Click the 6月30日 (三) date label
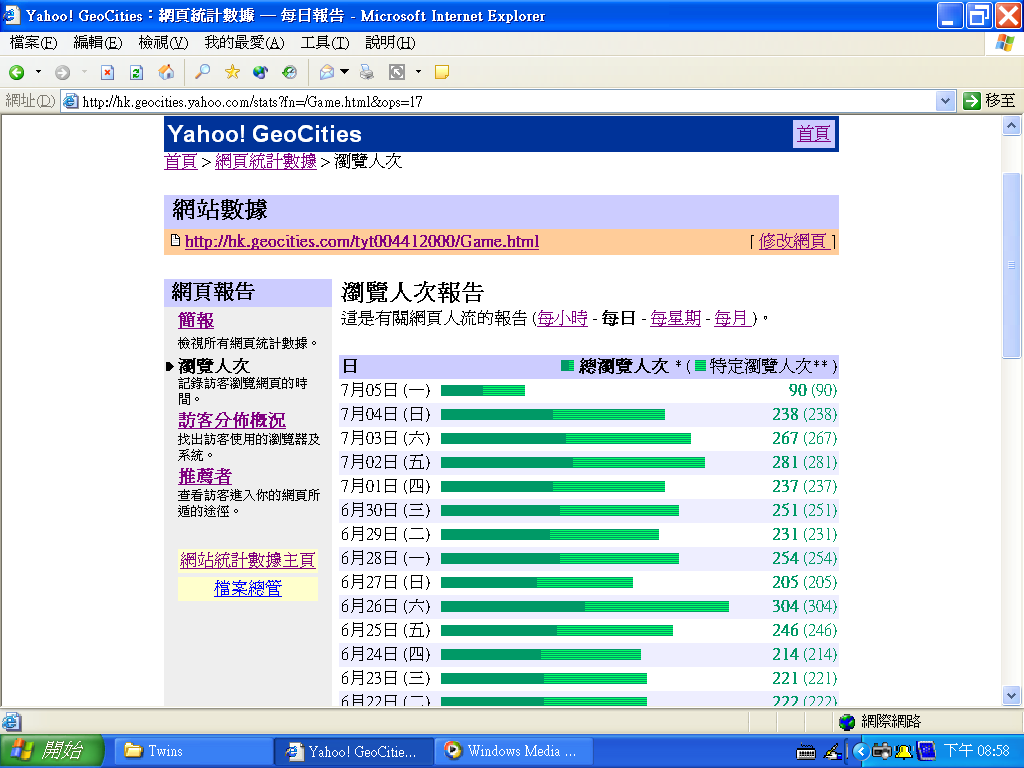The height and width of the screenshot is (768, 1024). [x=385, y=511]
